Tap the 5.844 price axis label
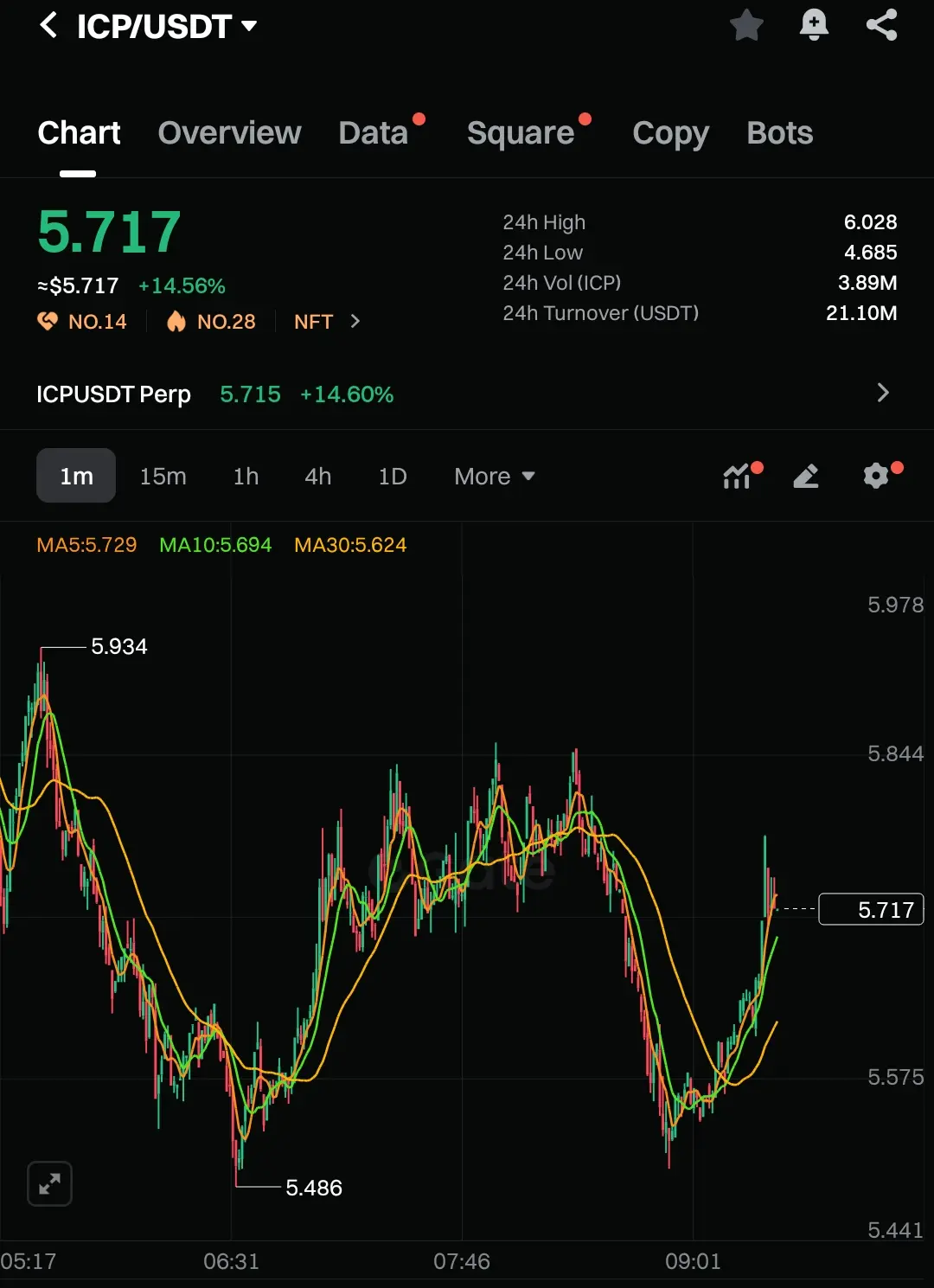 896,753
